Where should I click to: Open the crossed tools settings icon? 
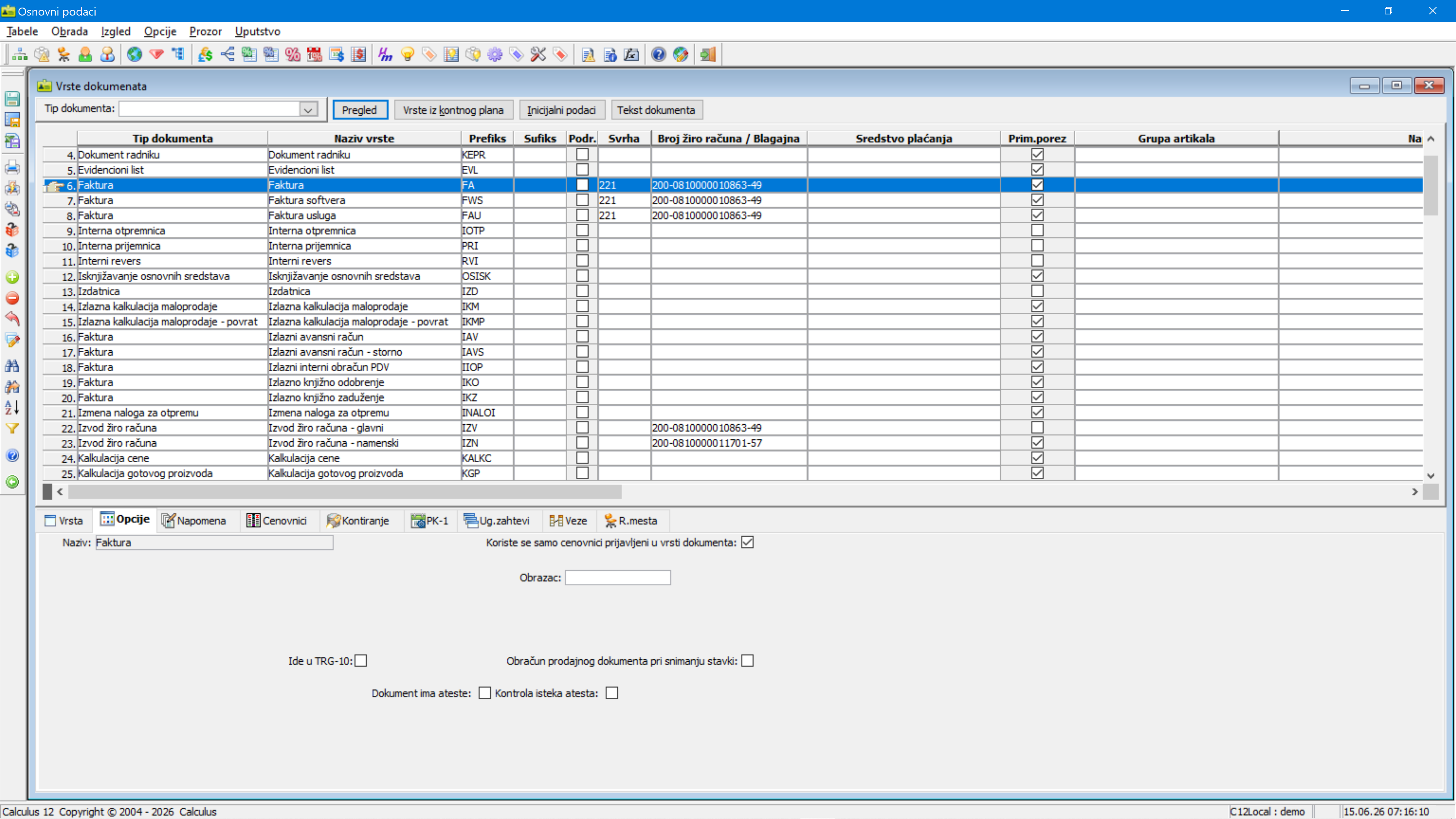pos(538,54)
